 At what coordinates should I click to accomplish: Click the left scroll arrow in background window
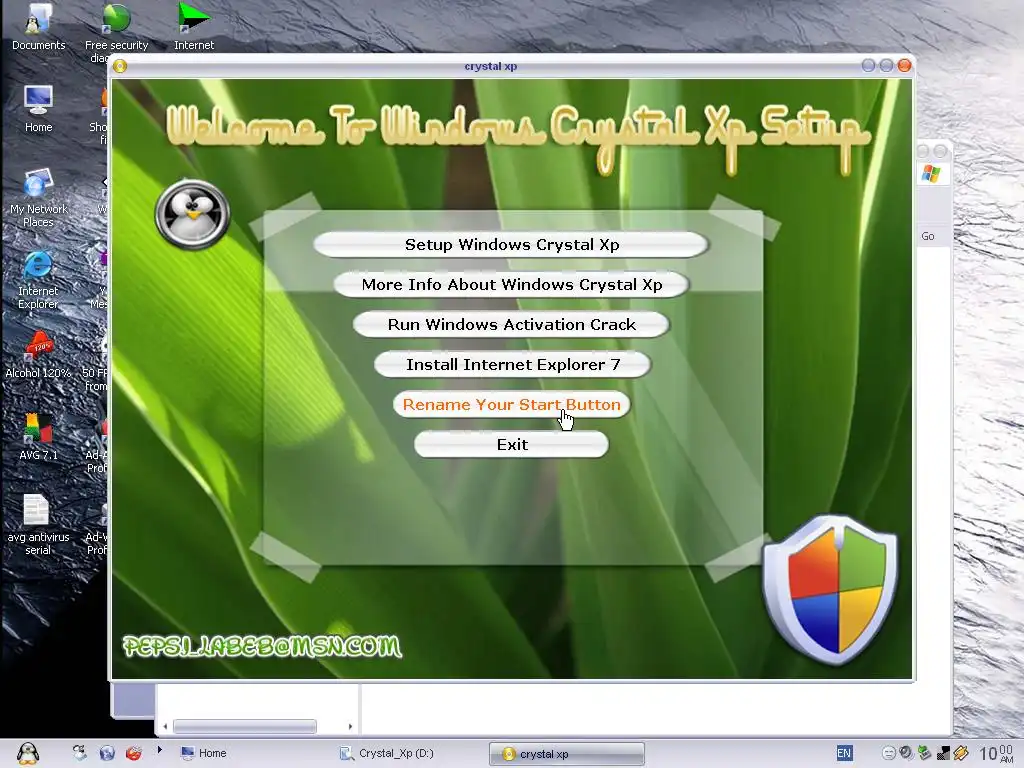coord(165,726)
